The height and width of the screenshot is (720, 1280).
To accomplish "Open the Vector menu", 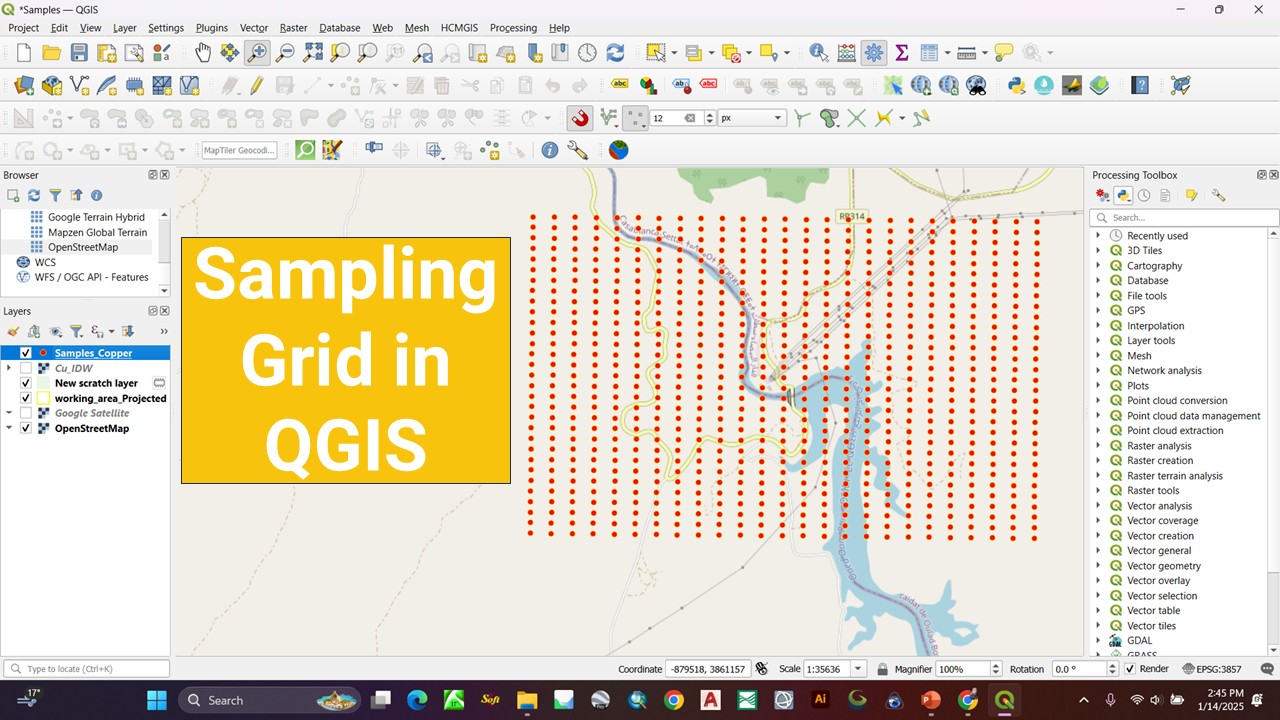I will 254,28.
